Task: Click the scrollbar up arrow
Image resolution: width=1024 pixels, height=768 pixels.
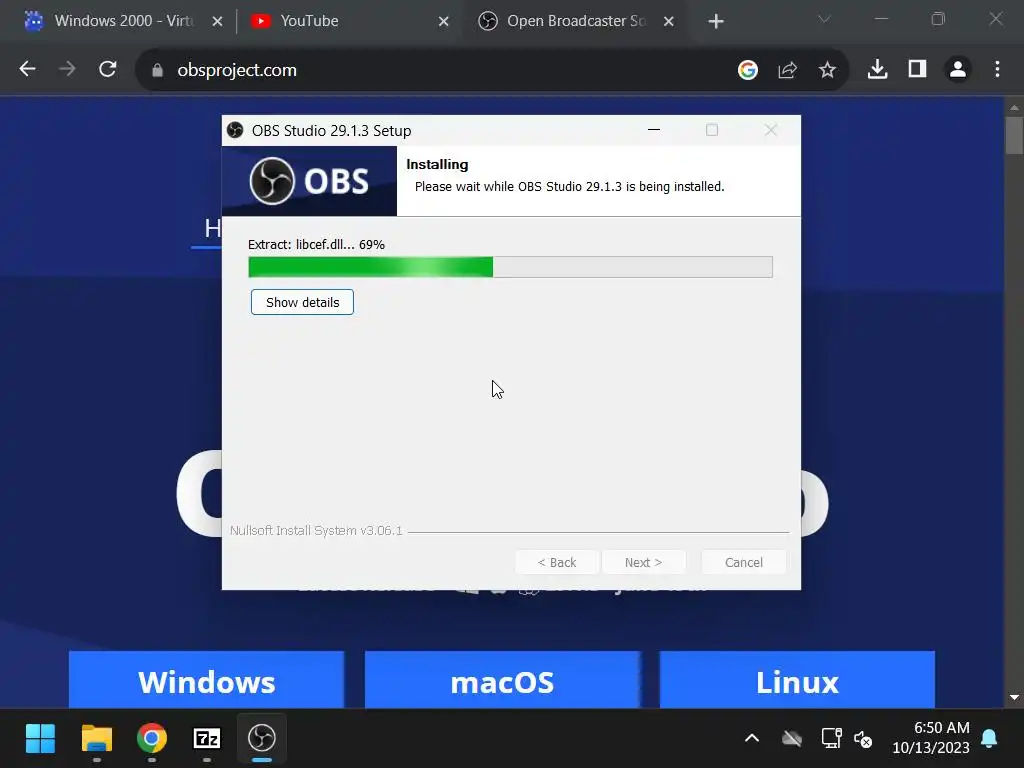Action: click(1014, 107)
